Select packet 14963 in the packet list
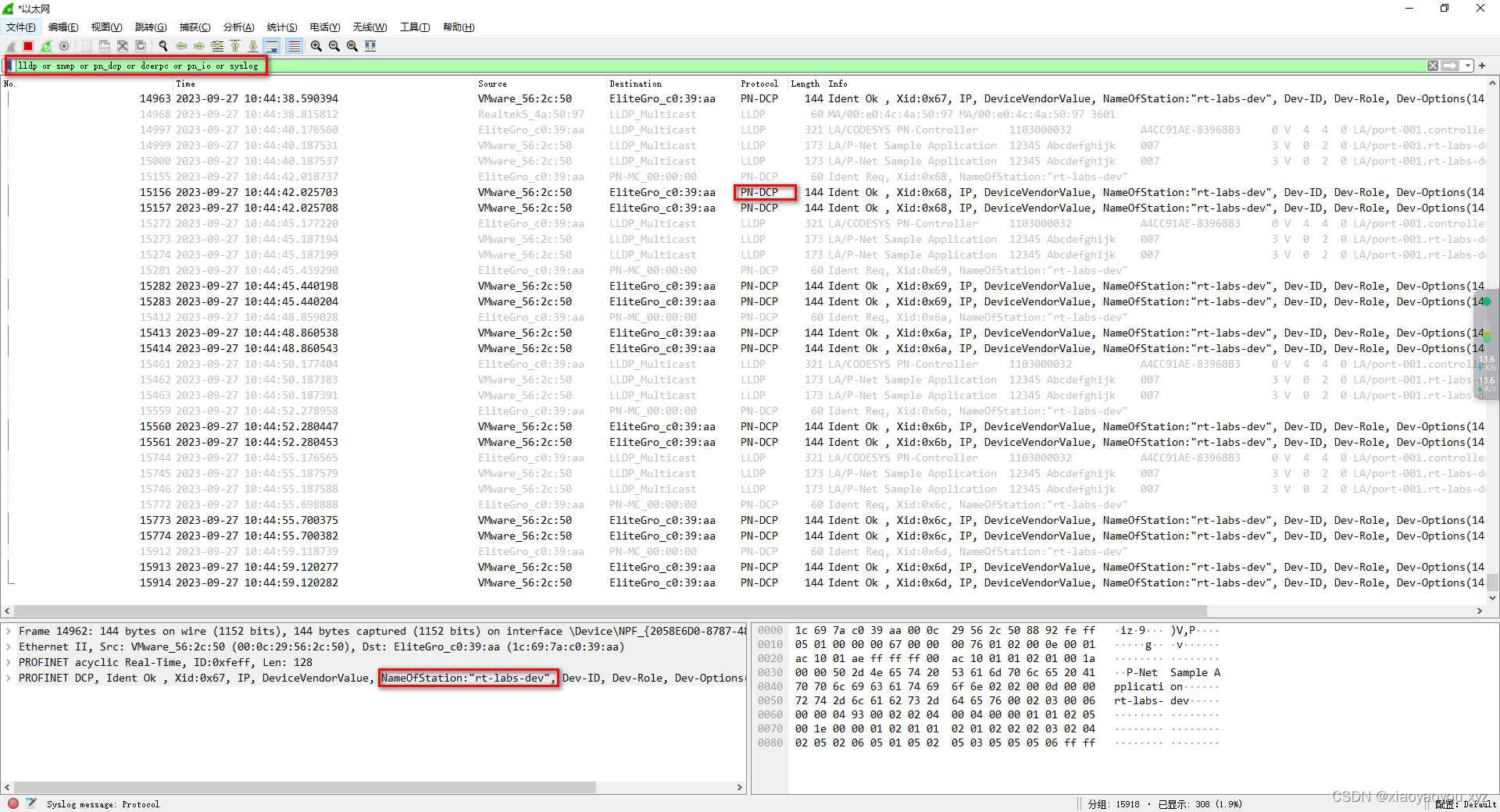 744,98
